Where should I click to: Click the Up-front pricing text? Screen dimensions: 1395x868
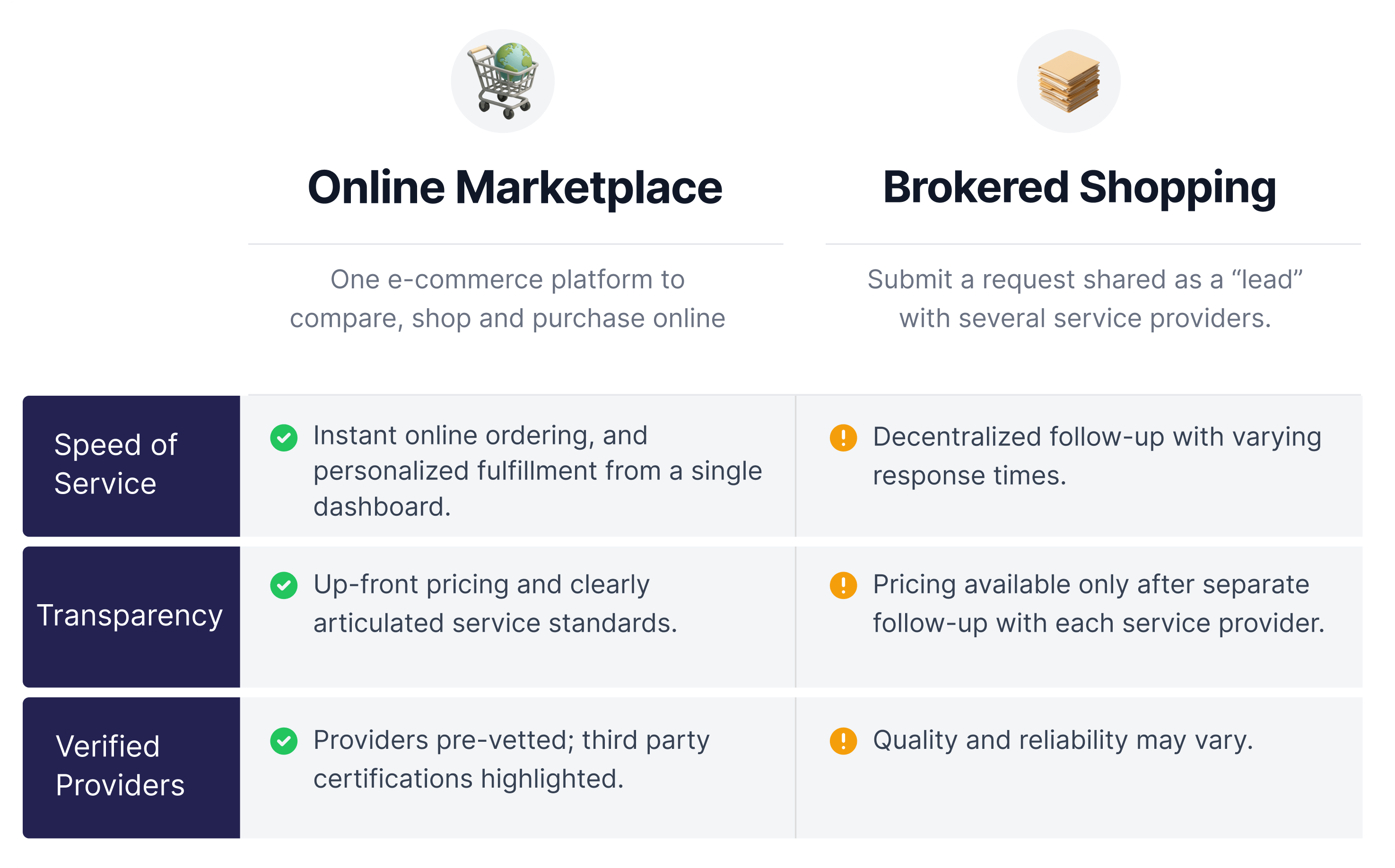495,603
